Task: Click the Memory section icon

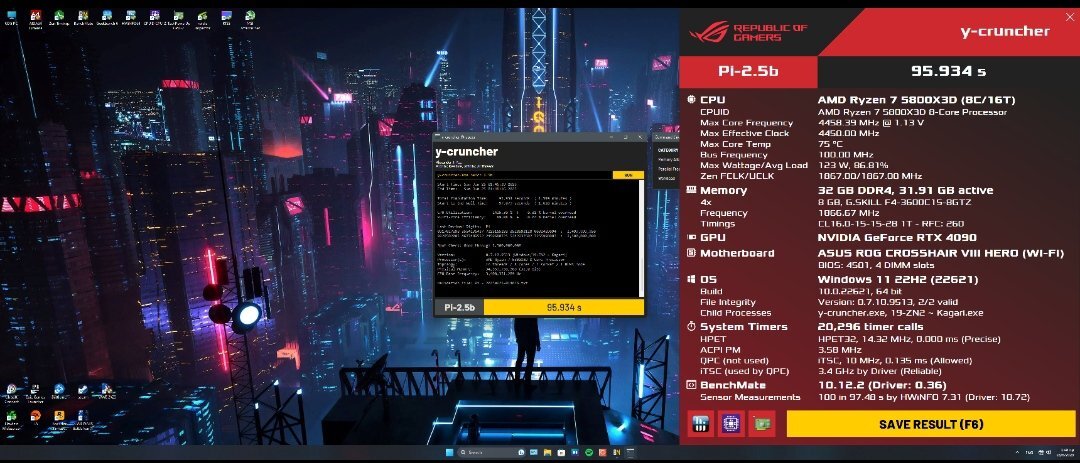Action: [692, 190]
